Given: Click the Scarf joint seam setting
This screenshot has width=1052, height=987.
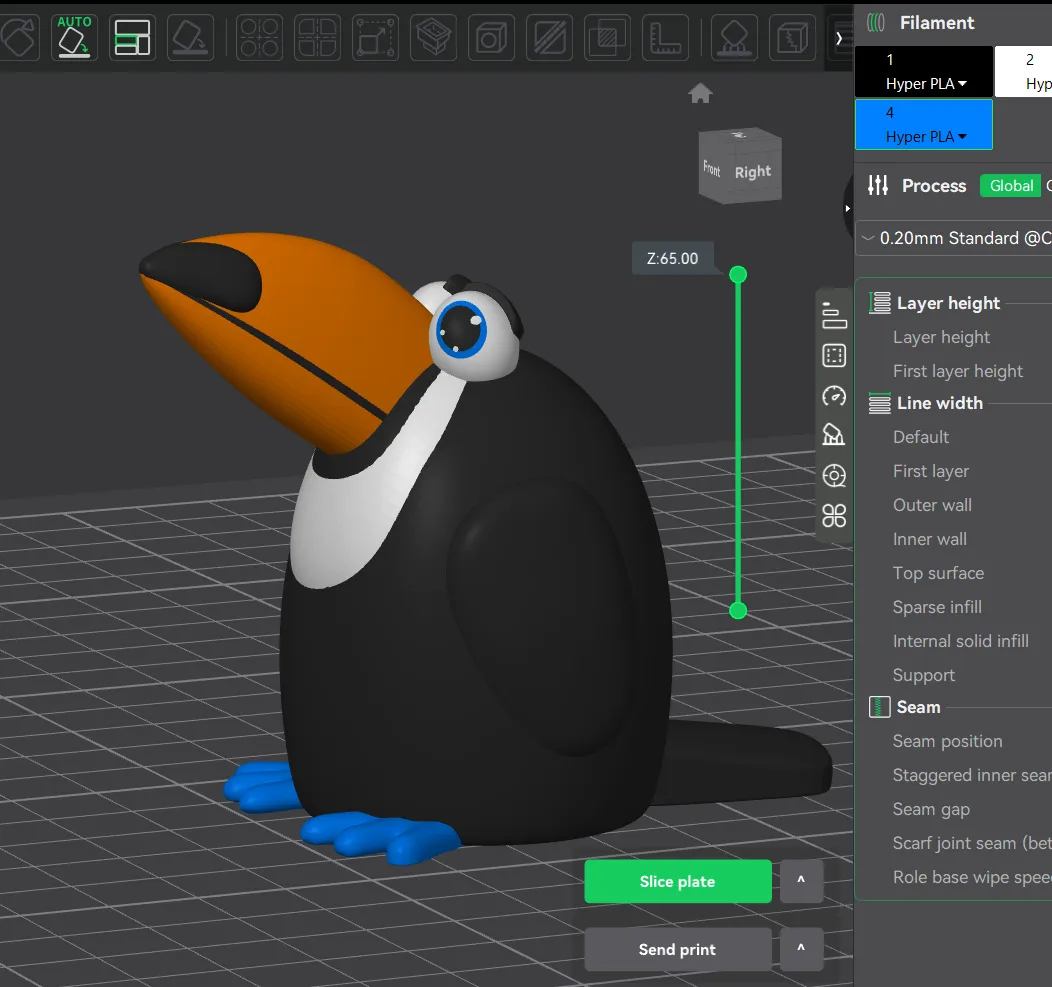Looking at the screenshot, I should tap(972, 843).
